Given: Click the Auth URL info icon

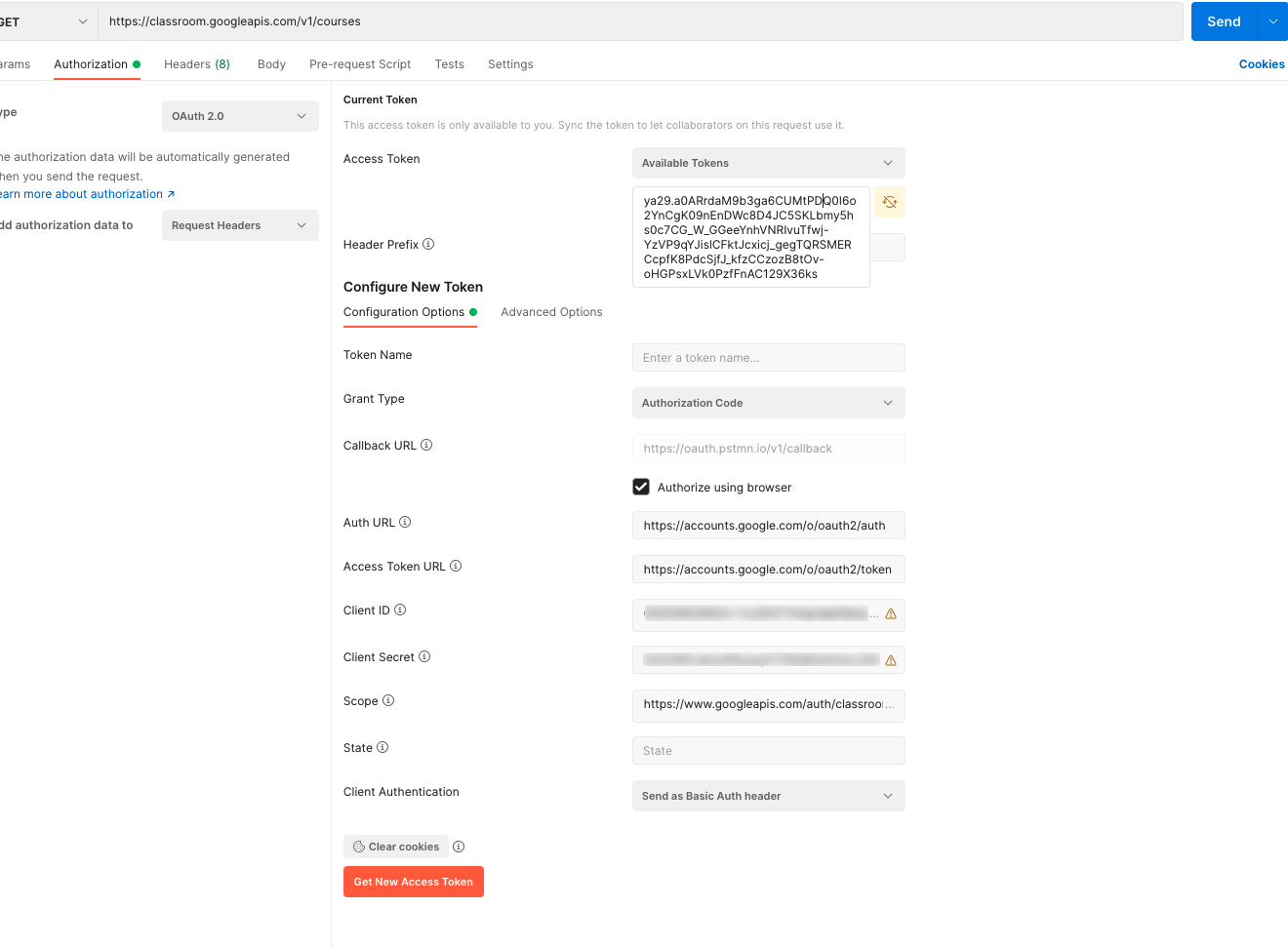Looking at the screenshot, I should coord(405,522).
